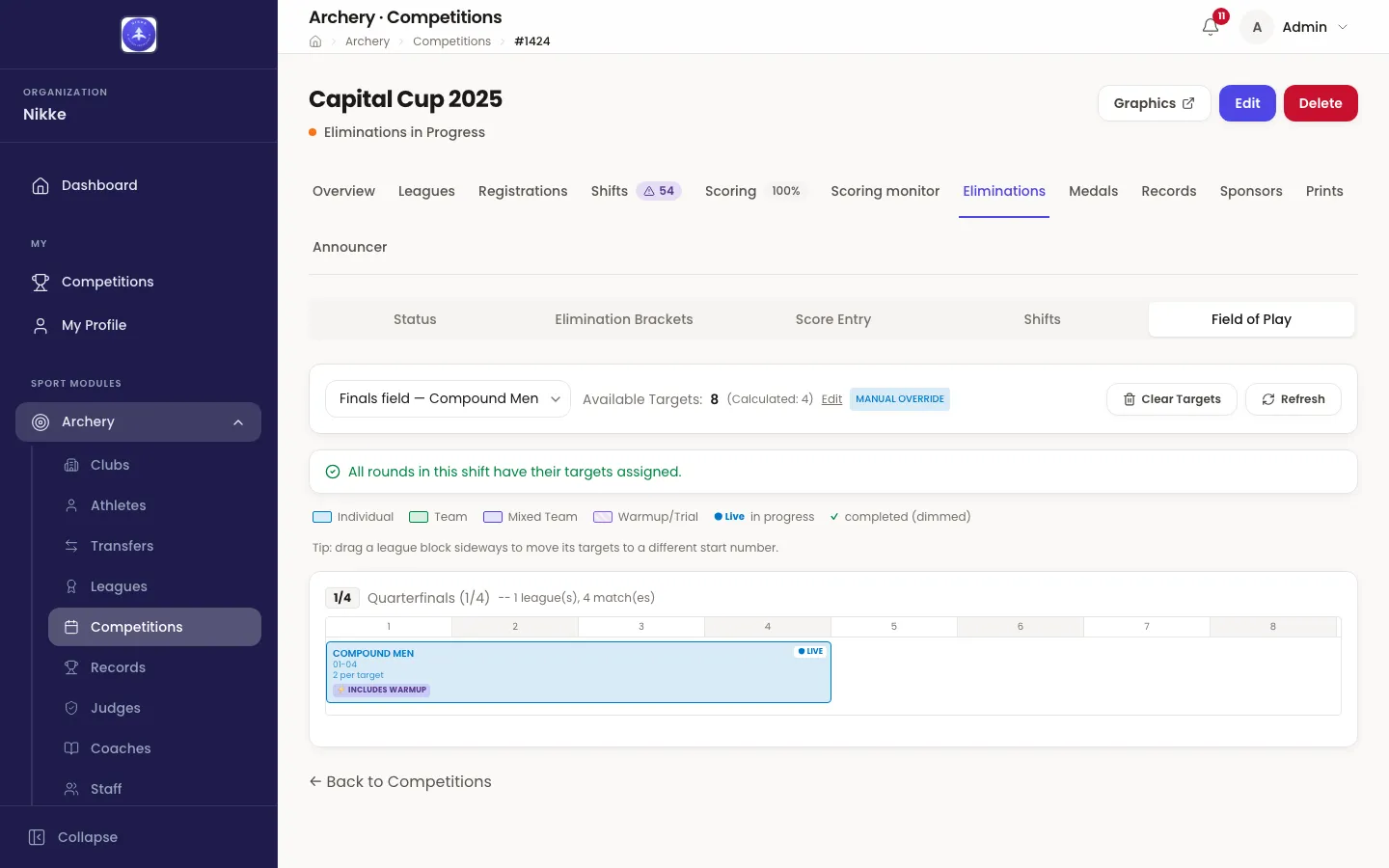
Task: Select the Status sub-tab
Action: (x=415, y=319)
